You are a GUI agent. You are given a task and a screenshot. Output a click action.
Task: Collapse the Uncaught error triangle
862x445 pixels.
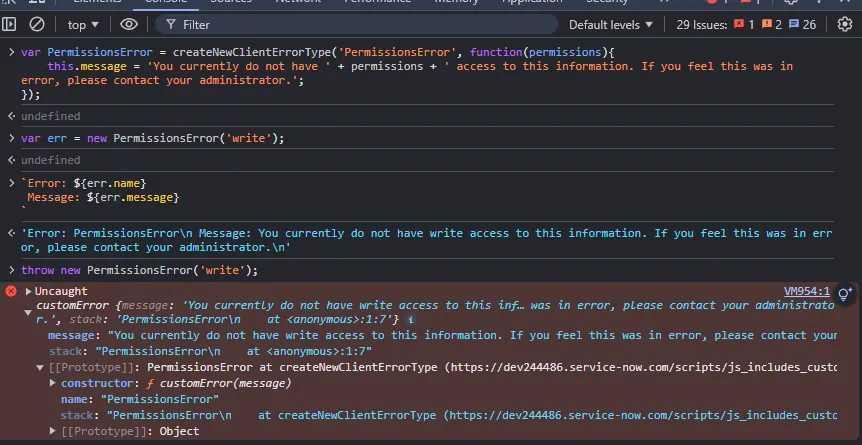click(x=28, y=292)
